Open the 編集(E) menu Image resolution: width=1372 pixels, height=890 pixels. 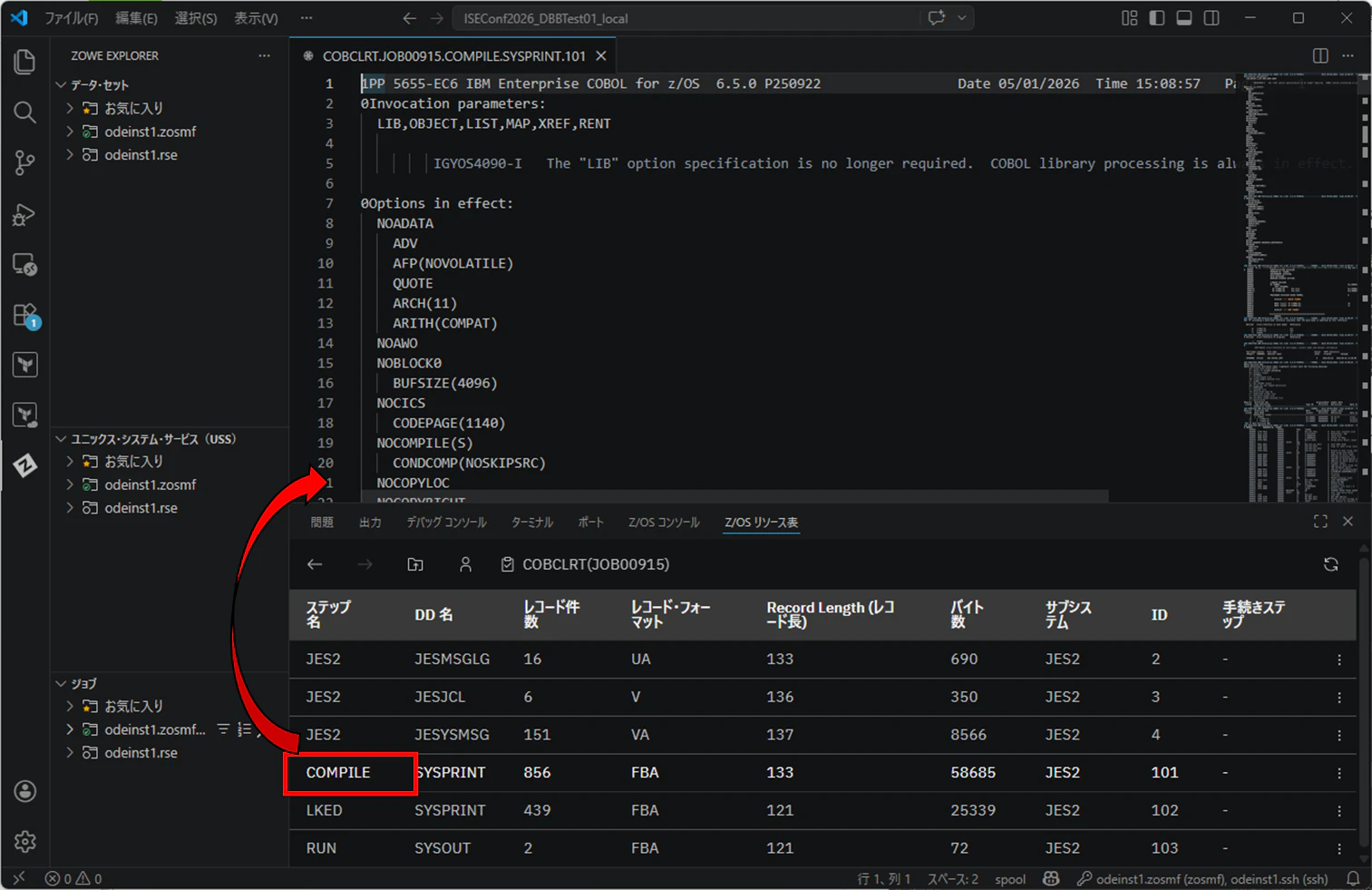pyautogui.click(x=136, y=18)
